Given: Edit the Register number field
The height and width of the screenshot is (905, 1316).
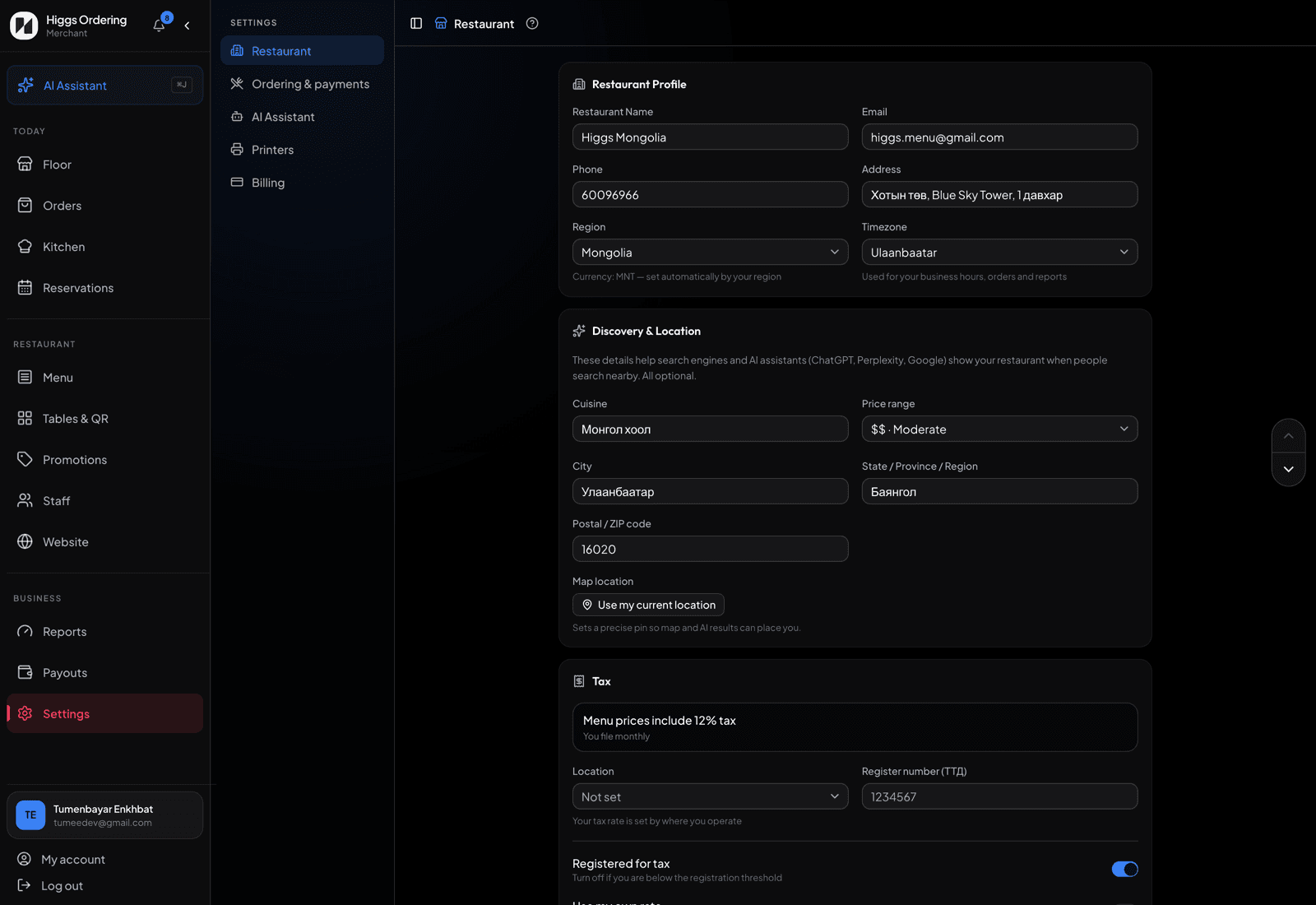Looking at the screenshot, I should click(999, 797).
